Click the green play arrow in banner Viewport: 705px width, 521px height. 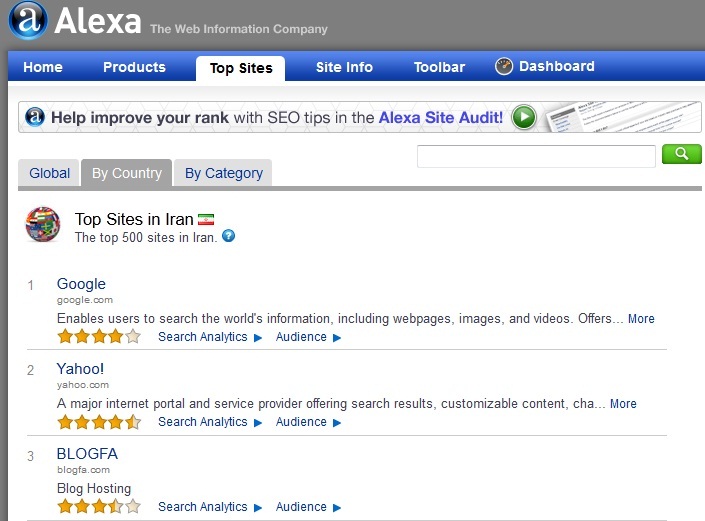click(524, 117)
